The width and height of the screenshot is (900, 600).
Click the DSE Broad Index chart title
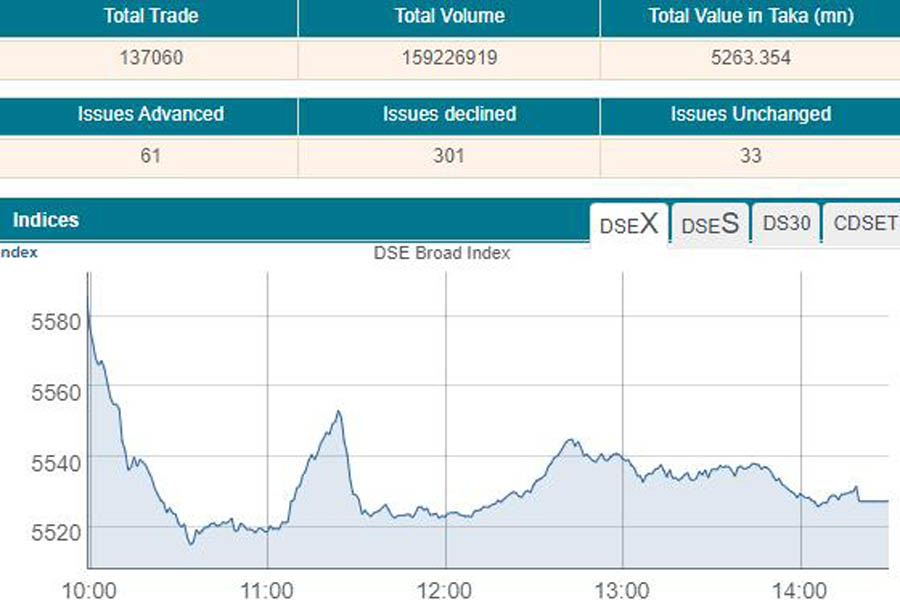click(442, 253)
